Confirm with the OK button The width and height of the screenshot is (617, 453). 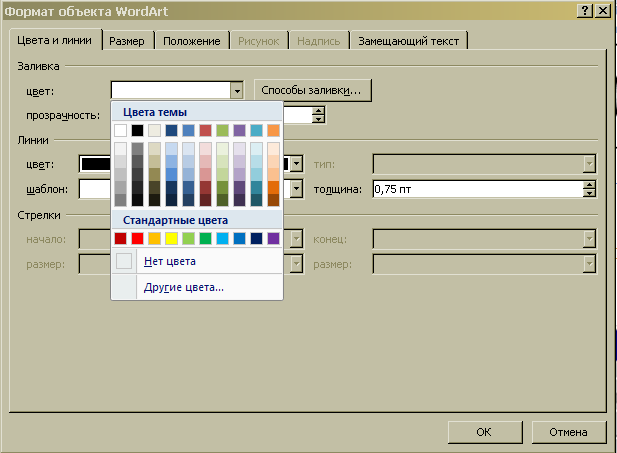click(x=485, y=432)
